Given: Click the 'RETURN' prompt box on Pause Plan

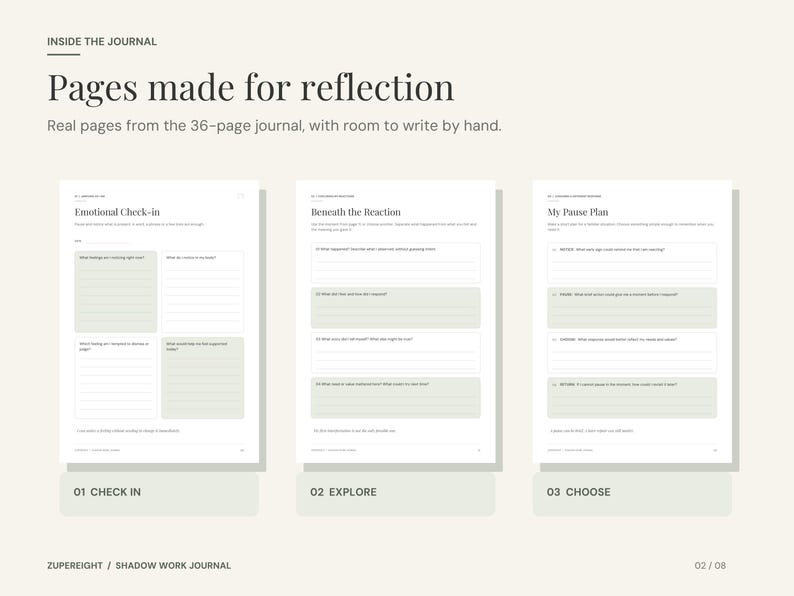Looking at the screenshot, I should (x=632, y=398).
